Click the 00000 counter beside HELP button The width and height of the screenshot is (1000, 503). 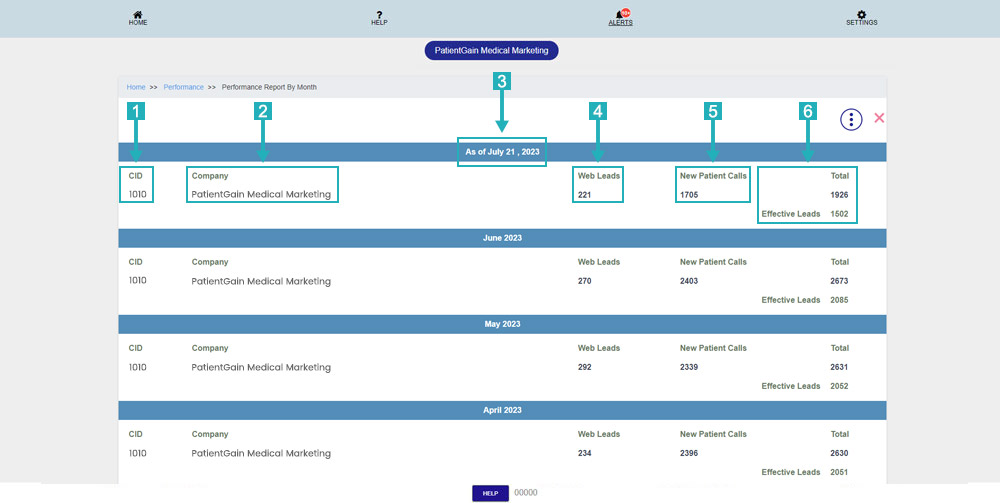coord(526,493)
